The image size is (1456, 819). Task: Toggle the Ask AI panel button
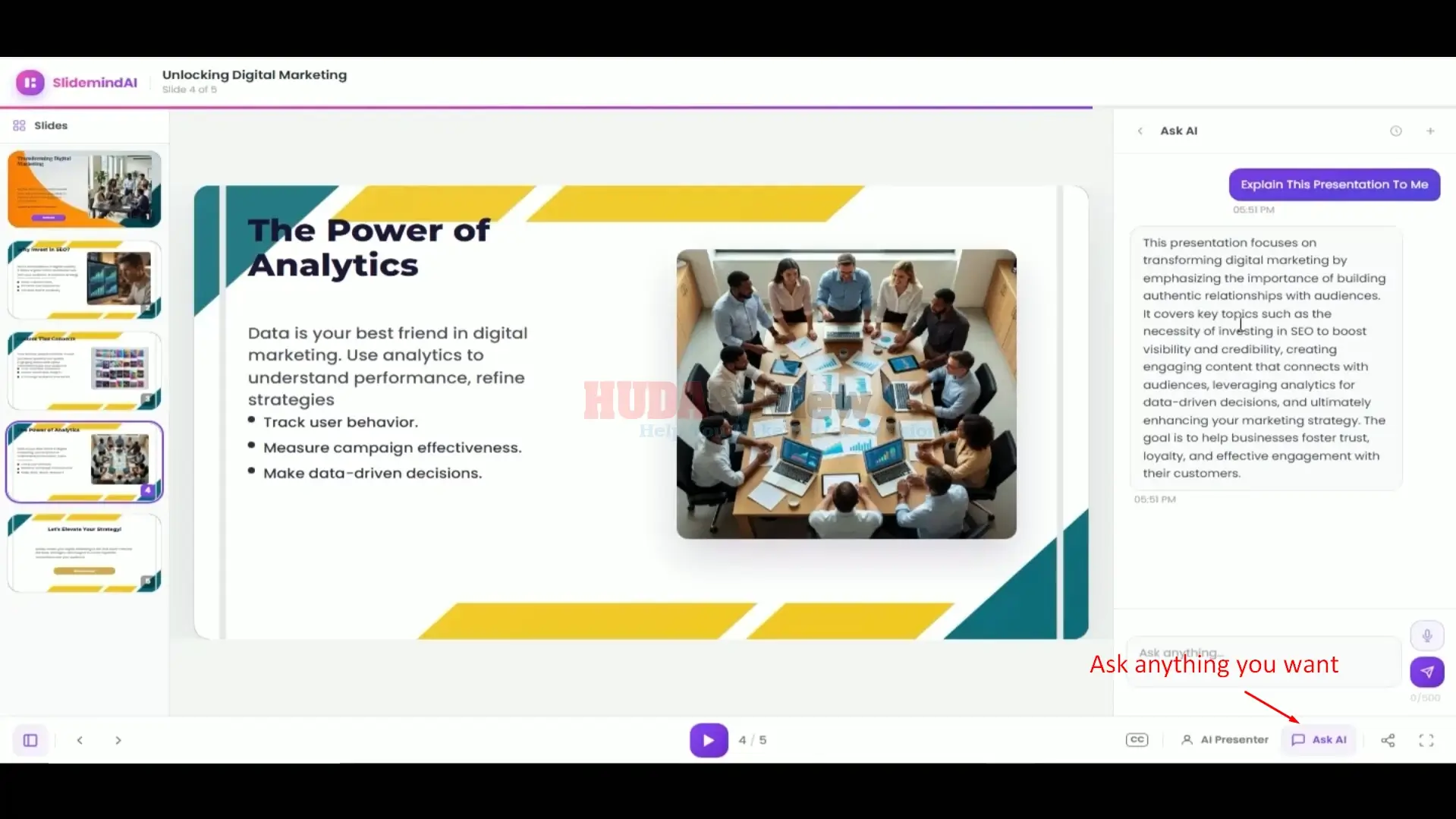pos(1319,740)
